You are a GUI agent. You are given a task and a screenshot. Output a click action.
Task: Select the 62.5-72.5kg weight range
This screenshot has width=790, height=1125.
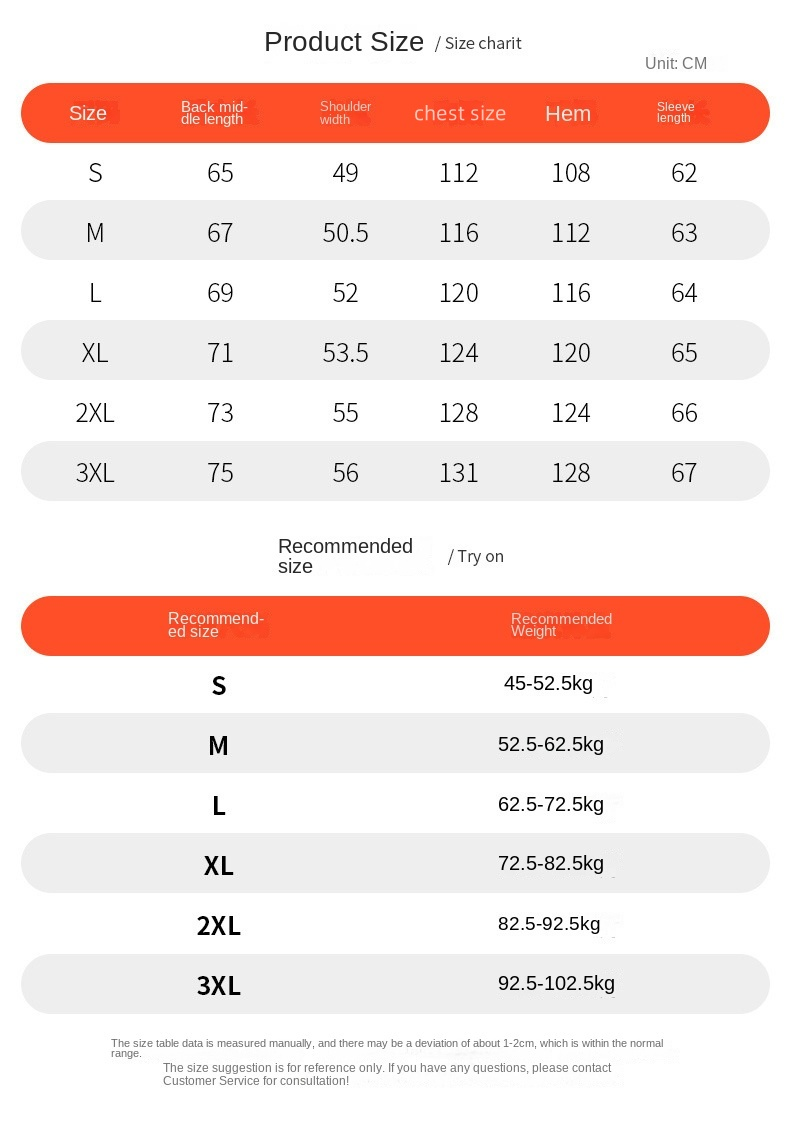551,804
